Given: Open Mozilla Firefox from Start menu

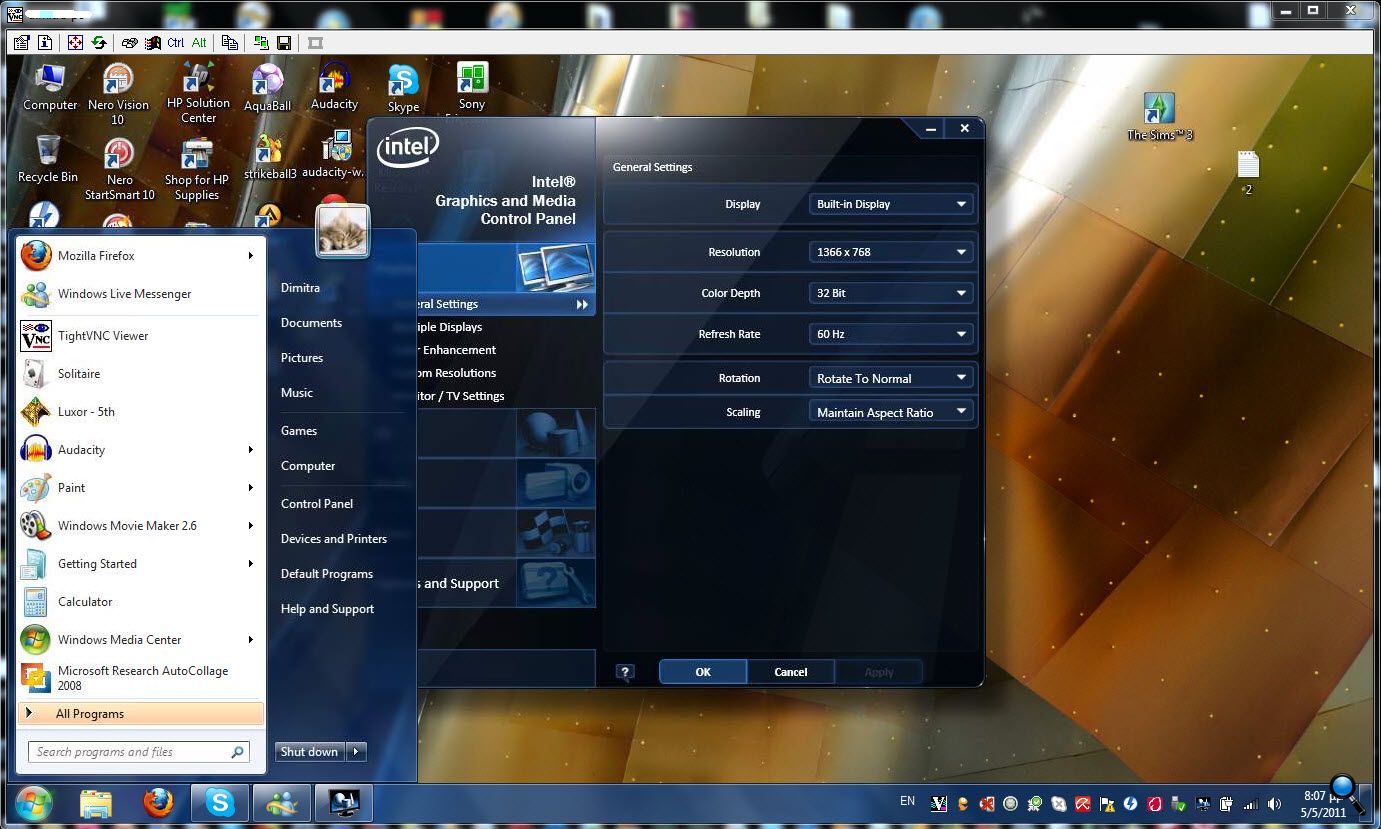Looking at the screenshot, I should [140, 256].
